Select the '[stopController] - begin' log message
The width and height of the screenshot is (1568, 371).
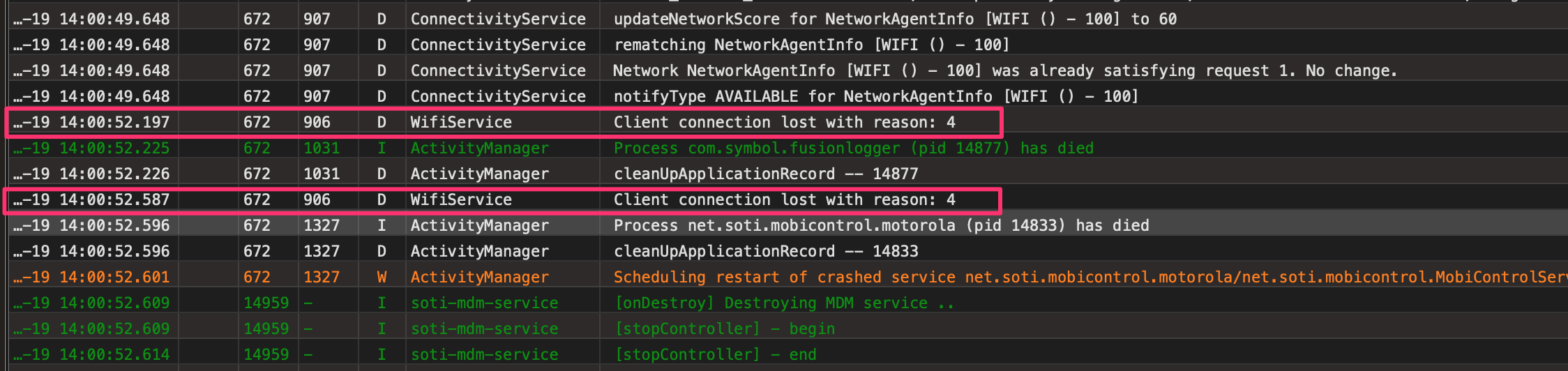[x=723, y=328]
